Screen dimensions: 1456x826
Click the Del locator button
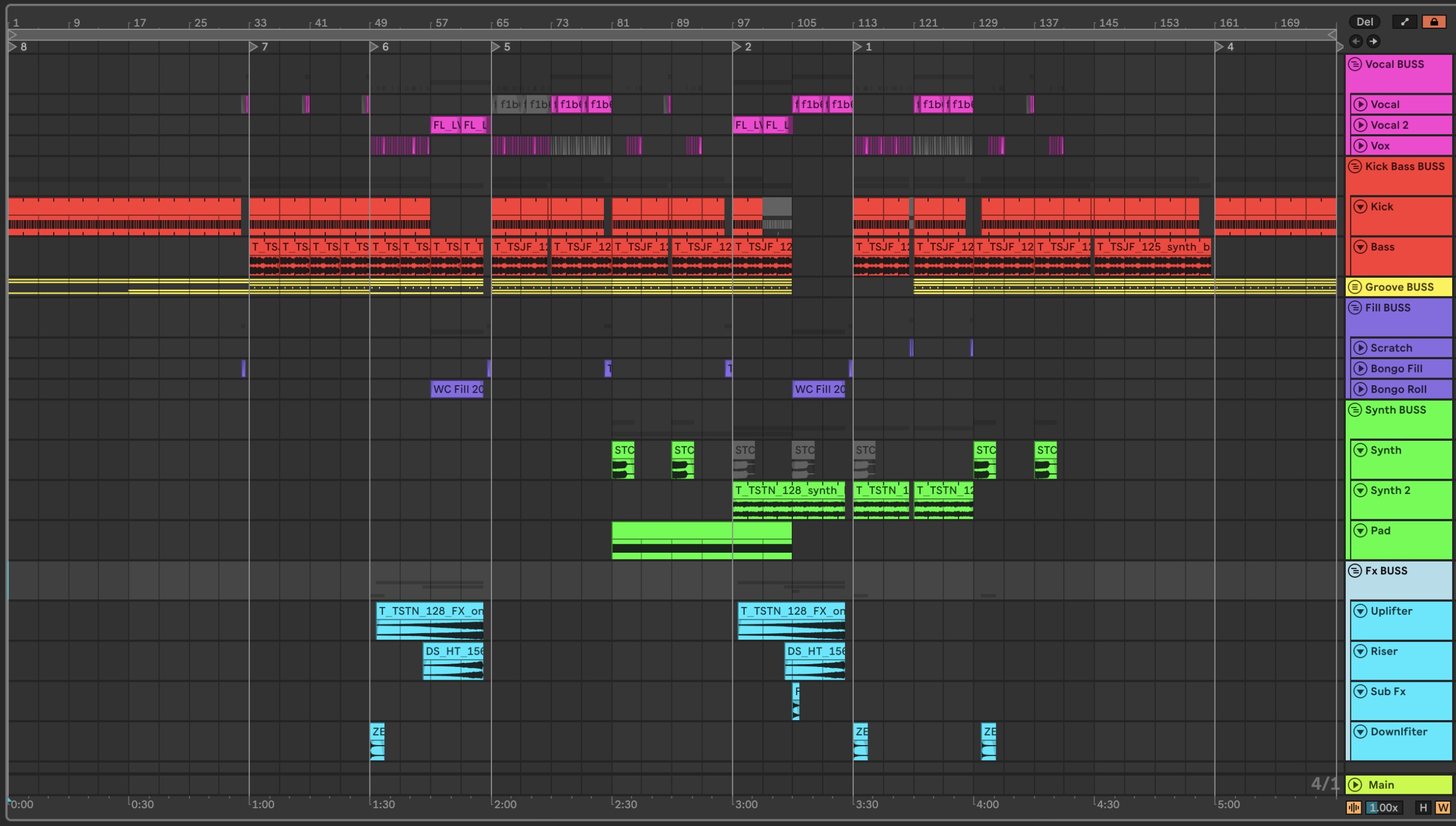click(x=1364, y=22)
